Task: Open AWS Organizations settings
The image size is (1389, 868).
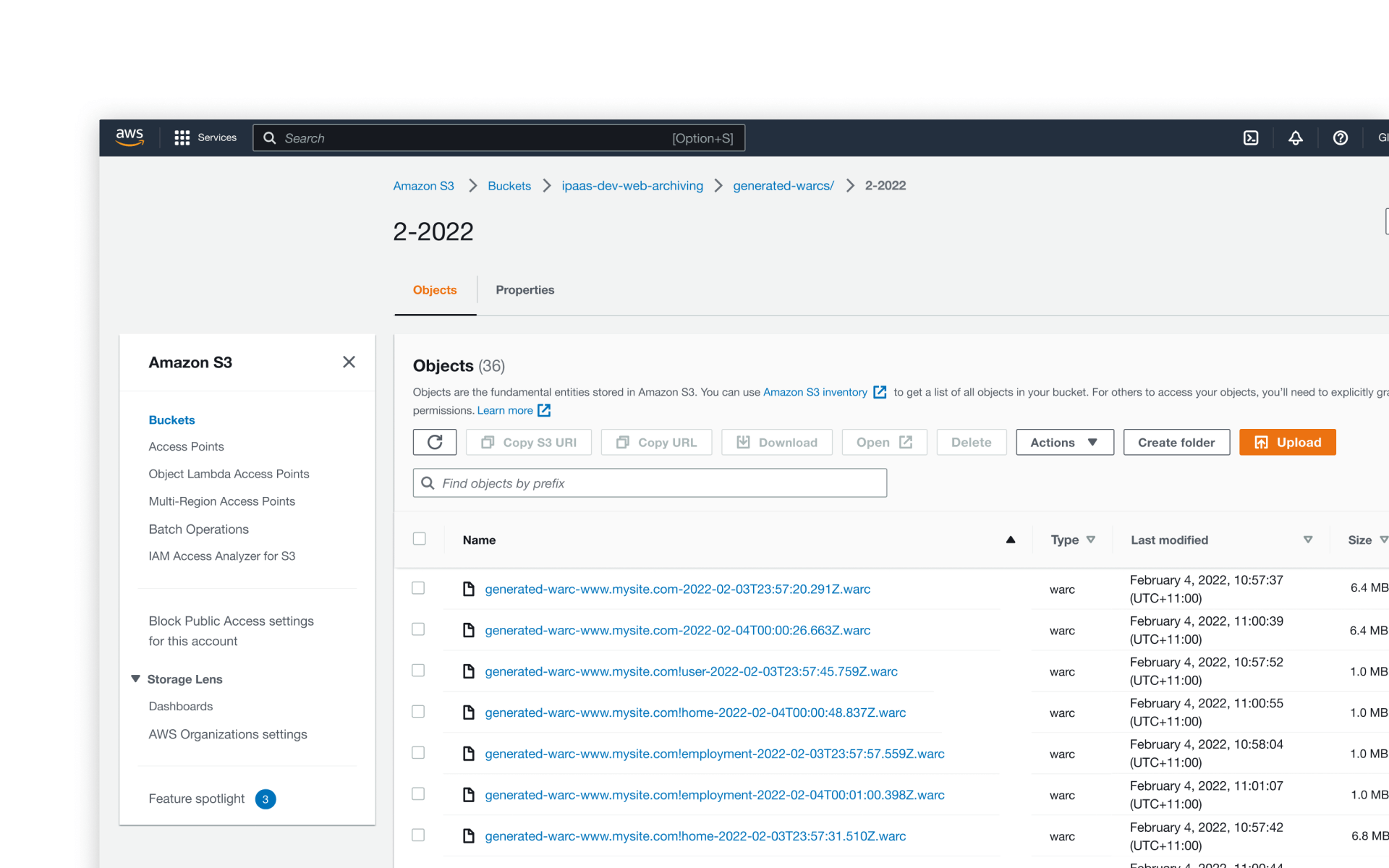Action: click(x=228, y=735)
